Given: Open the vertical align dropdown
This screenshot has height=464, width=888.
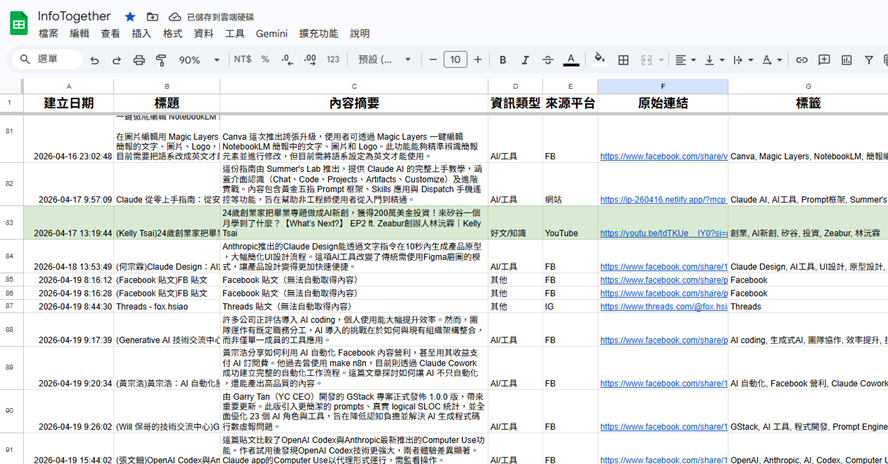Looking at the screenshot, I should point(714,59).
